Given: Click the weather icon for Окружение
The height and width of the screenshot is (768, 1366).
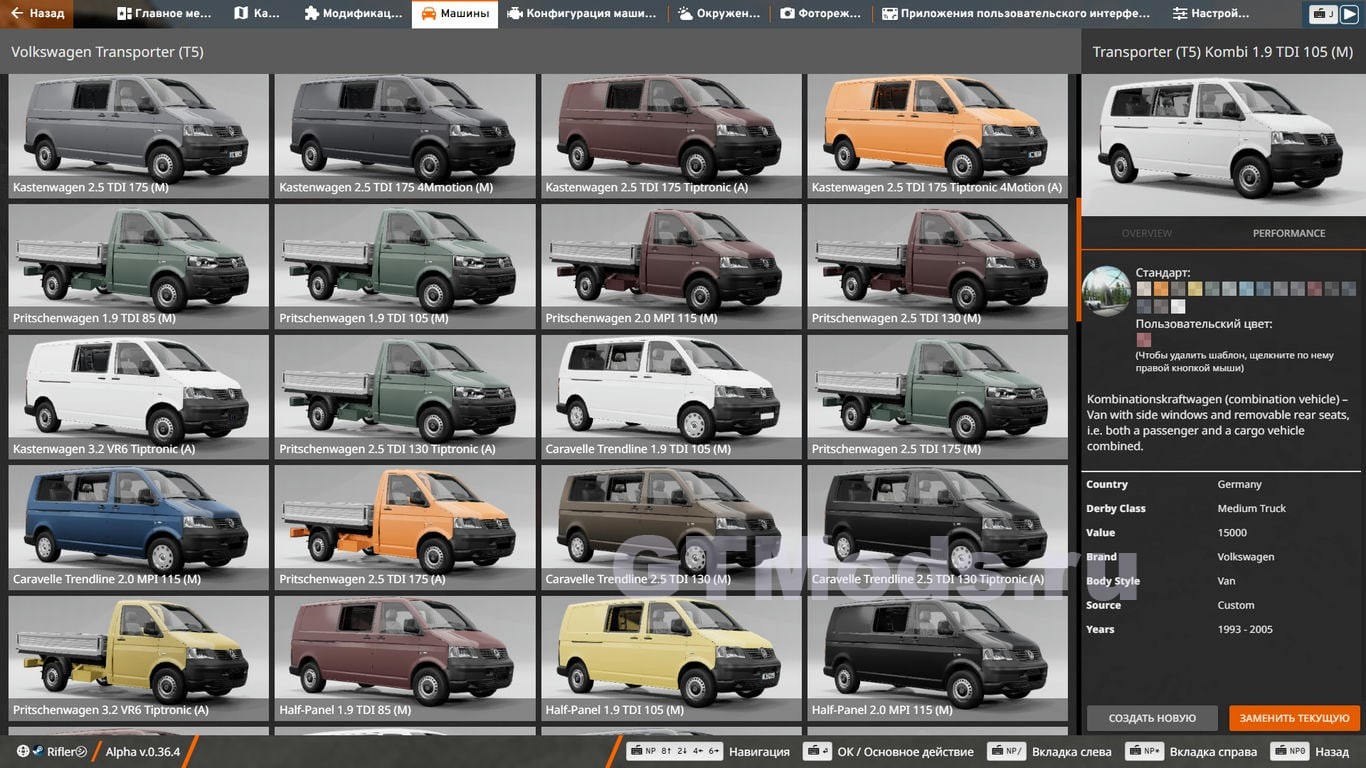Looking at the screenshot, I should coord(685,14).
